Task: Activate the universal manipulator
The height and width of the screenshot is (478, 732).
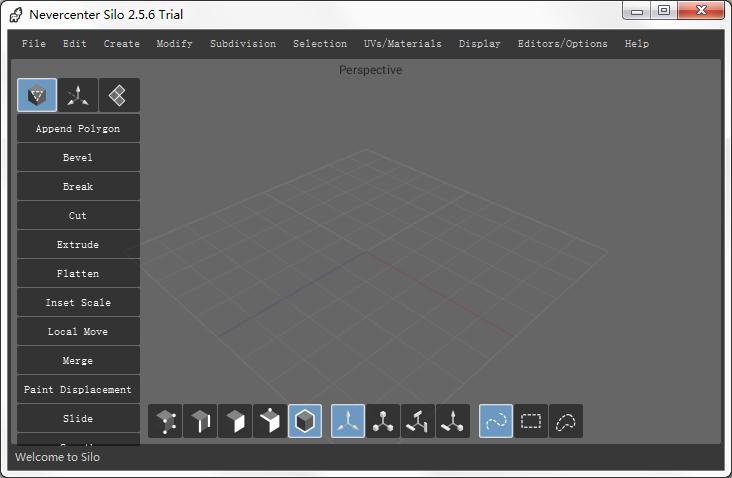Action: [x=453, y=421]
